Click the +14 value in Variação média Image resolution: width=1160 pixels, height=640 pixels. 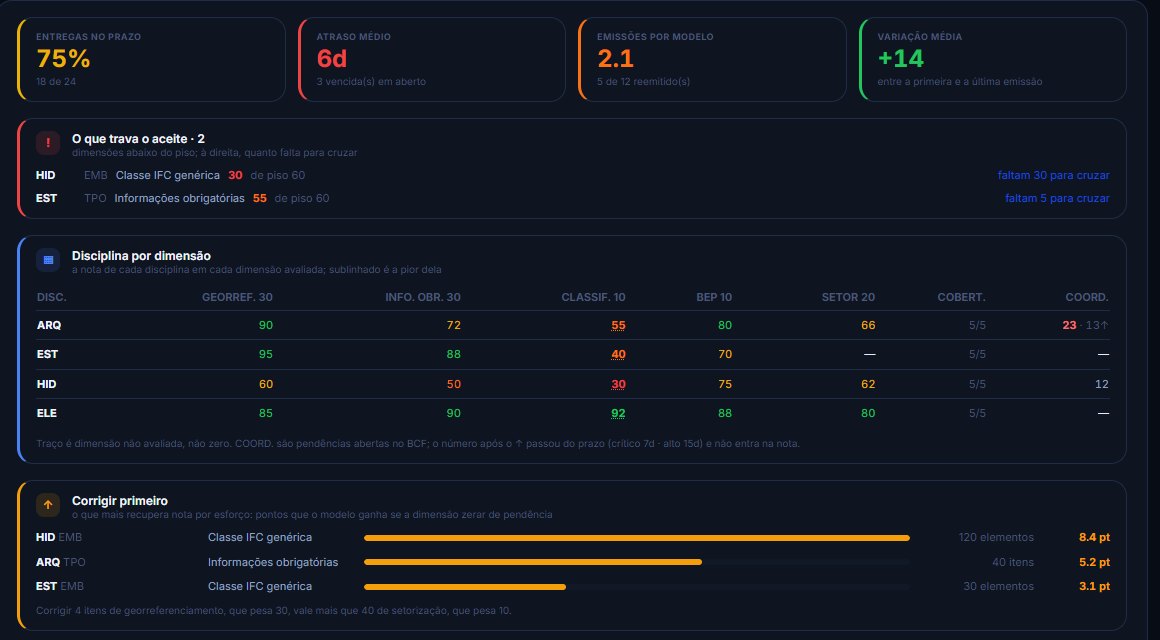901,58
